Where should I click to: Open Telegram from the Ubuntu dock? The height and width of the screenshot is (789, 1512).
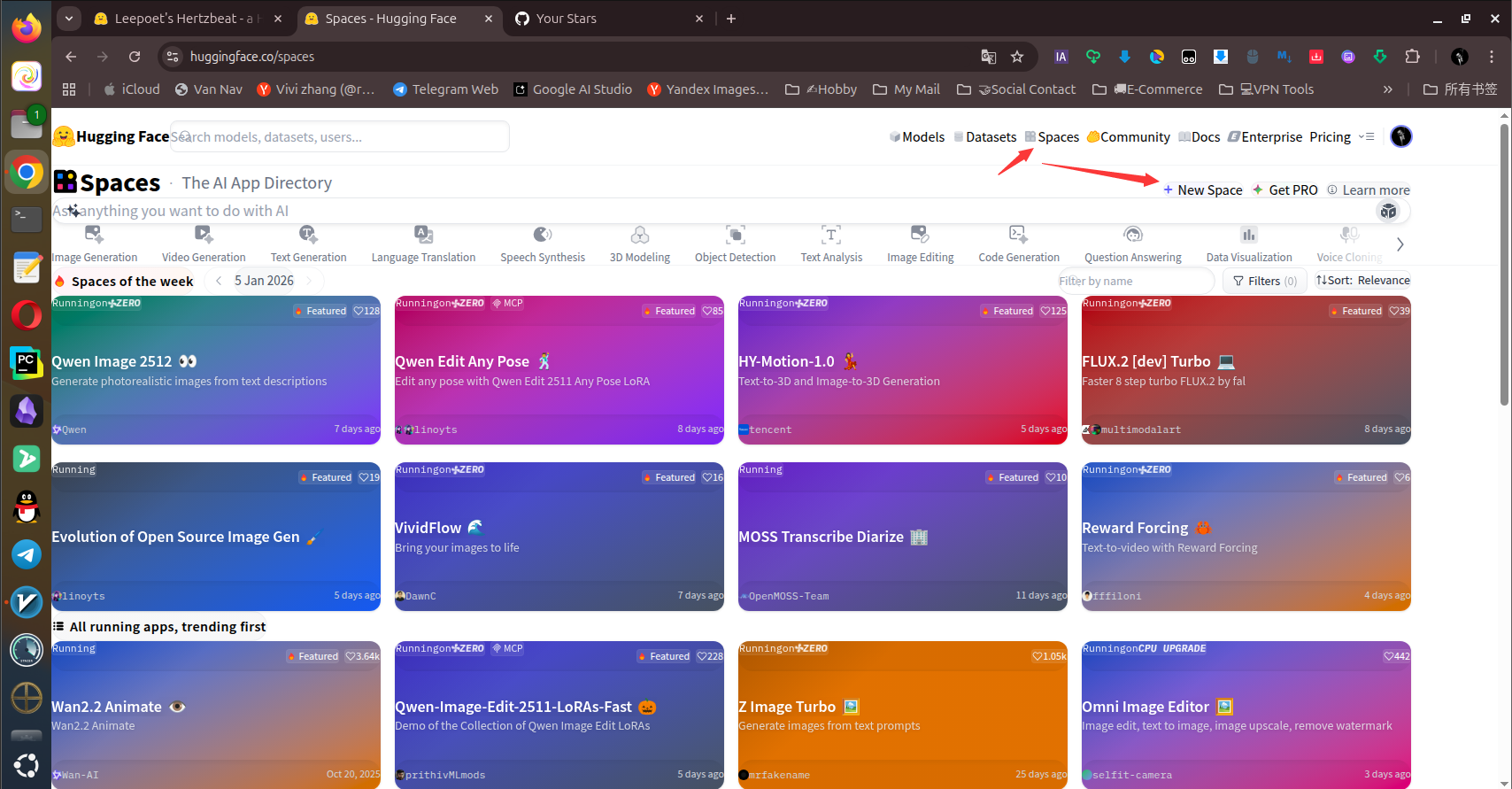27,554
